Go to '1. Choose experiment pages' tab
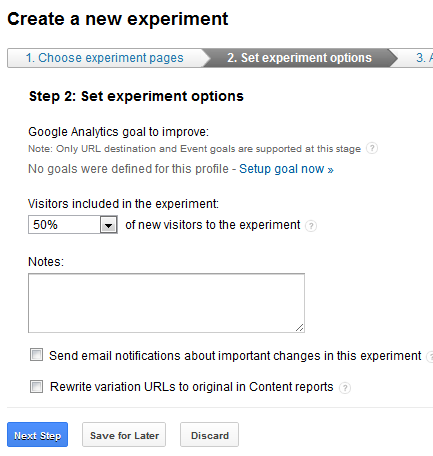This screenshot has height=456, width=433. tap(105, 58)
